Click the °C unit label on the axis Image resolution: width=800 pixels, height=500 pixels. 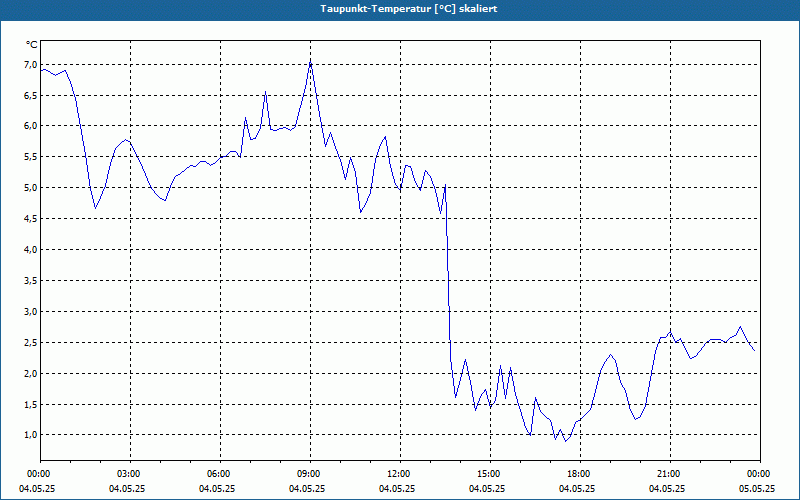point(31,45)
